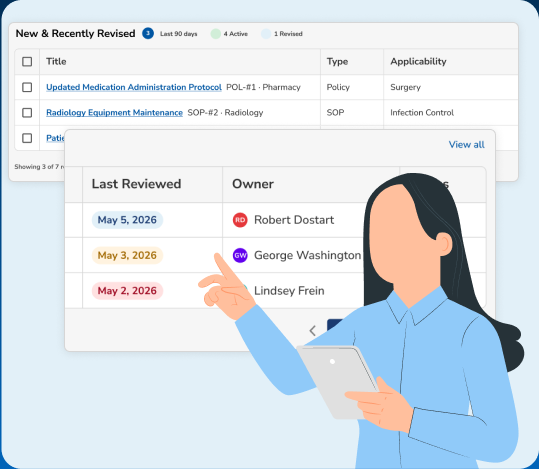Open Updated Medication Administration Protocol link
Viewport: 539px width, 469px height.
pos(134,87)
